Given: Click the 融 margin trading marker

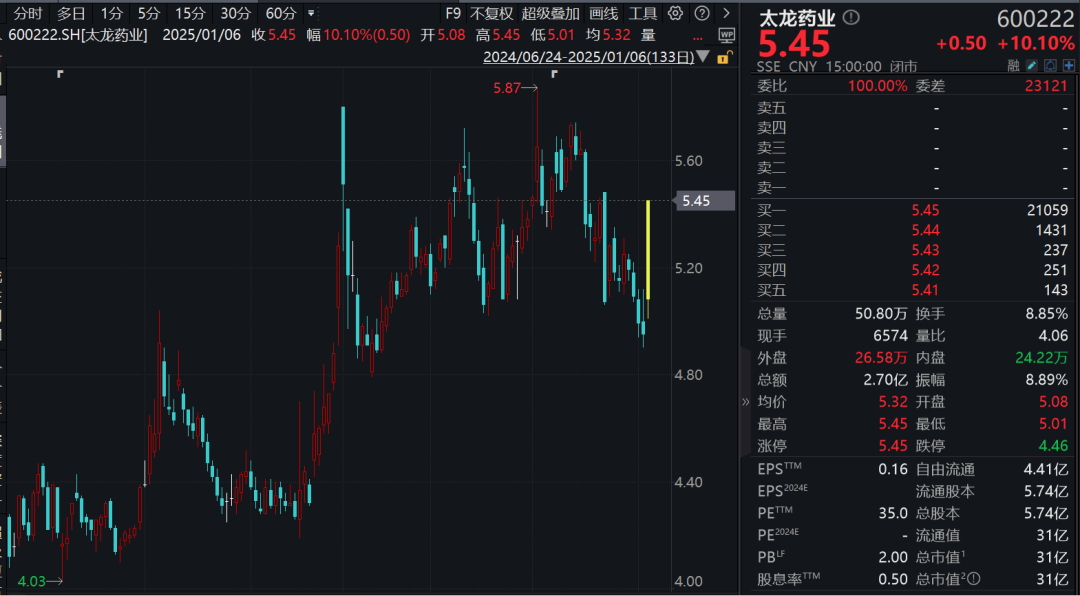Looking at the screenshot, I should 1013,66.
